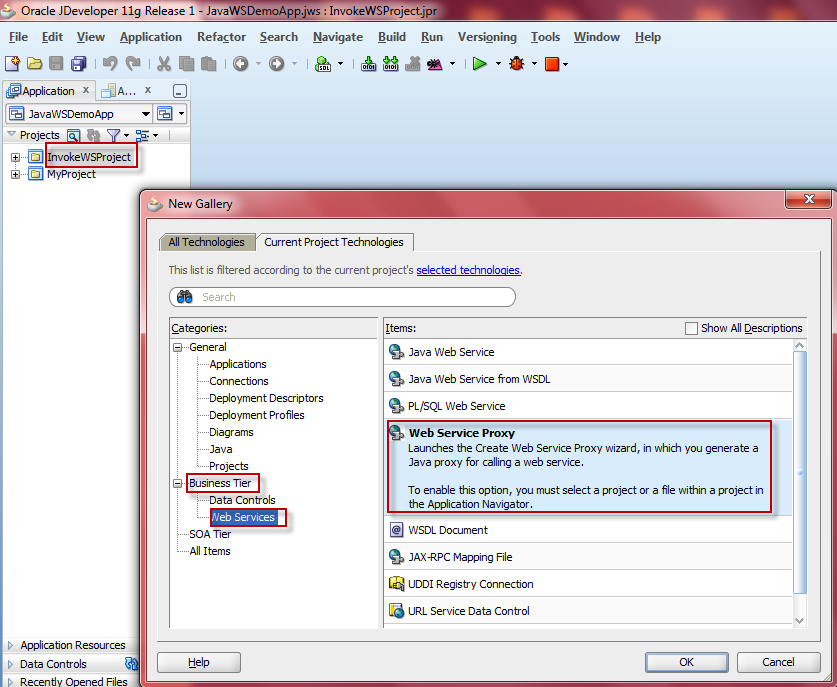
Task: Expand the Application Resources section
Action: (10, 645)
